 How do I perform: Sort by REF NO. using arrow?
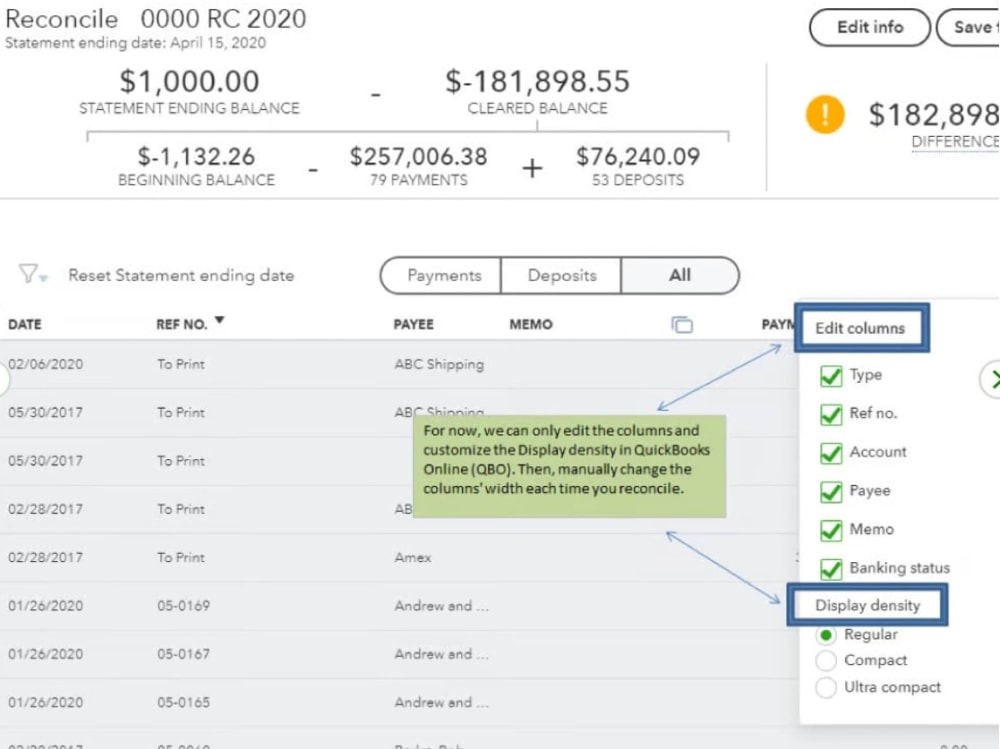point(220,321)
